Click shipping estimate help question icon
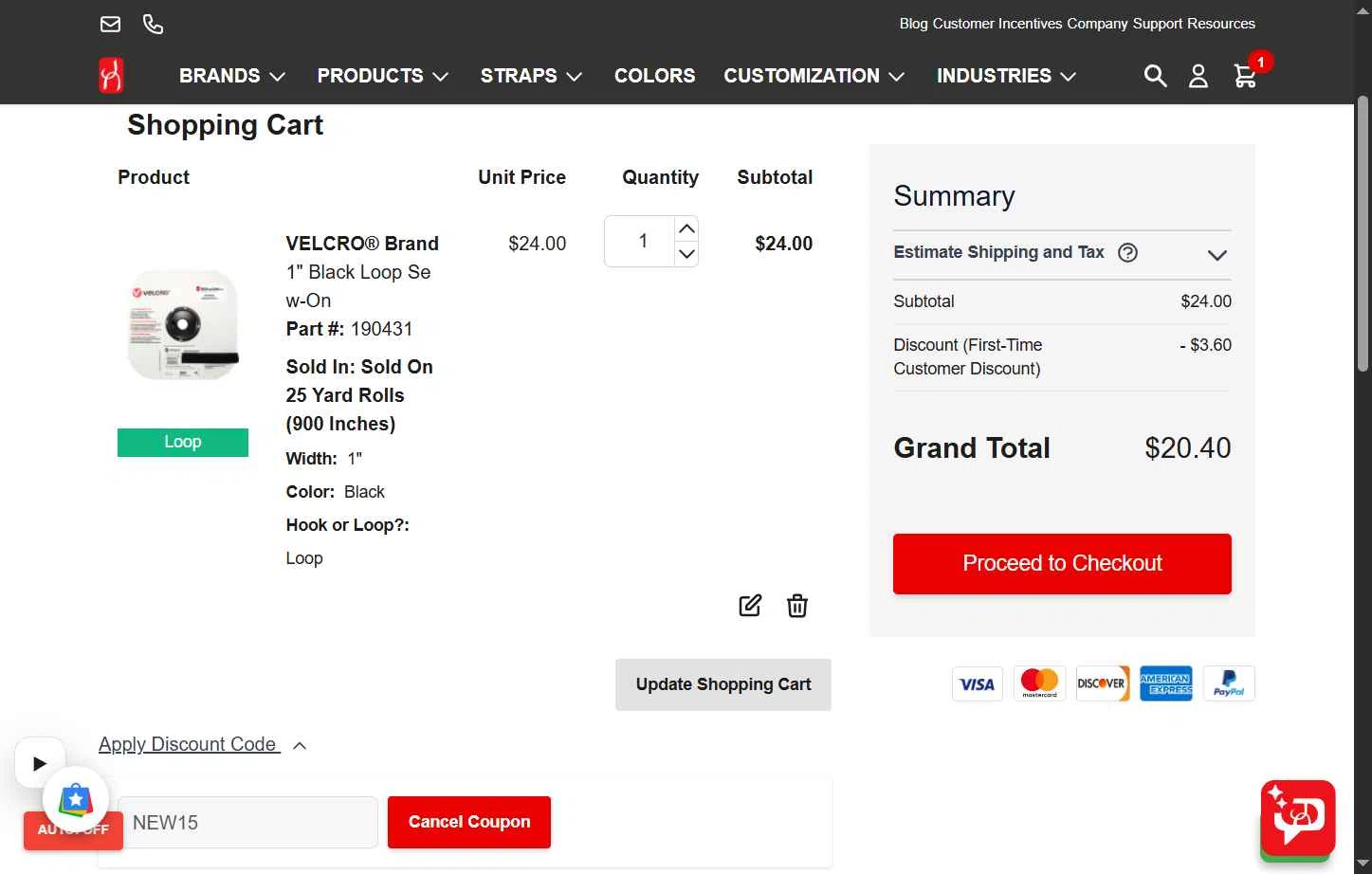The height and width of the screenshot is (874, 1372). coord(1127,252)
